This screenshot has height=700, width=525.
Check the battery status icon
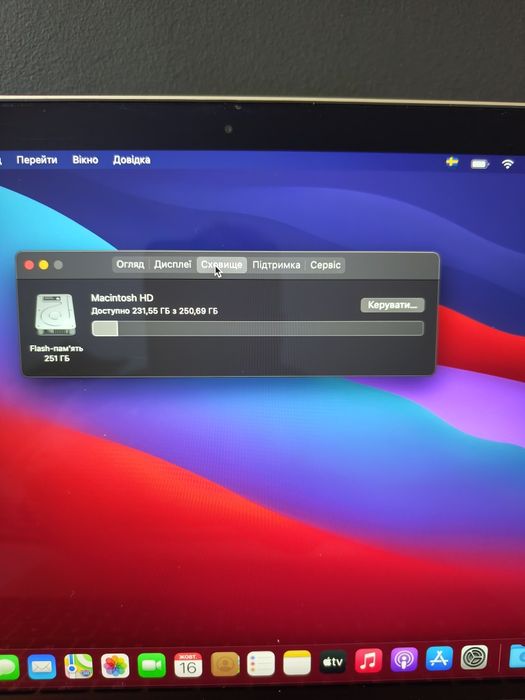[x=479, y=164]
